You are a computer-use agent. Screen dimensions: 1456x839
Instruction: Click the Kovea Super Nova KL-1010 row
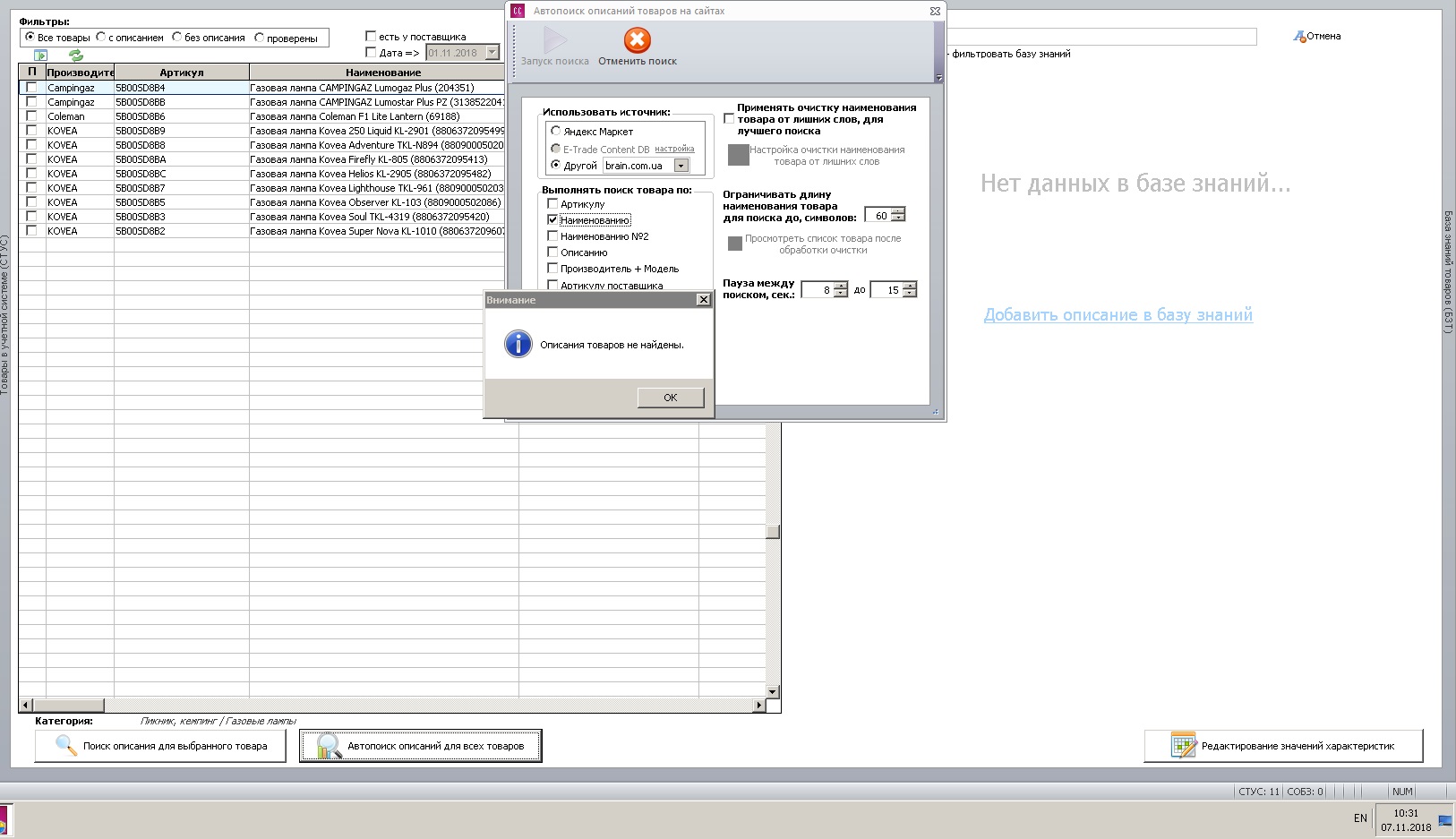pos(261,231)
